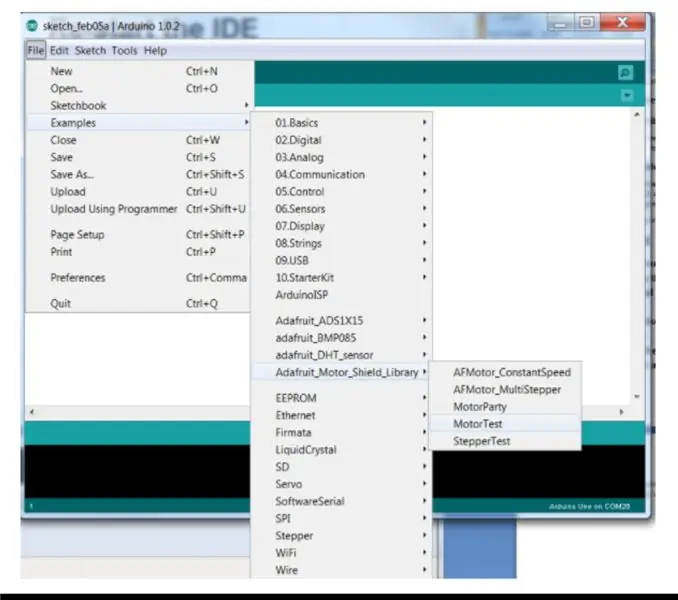The image size is (678, 600).
Task: Select Print menu entry
Action: pos(138,252)
